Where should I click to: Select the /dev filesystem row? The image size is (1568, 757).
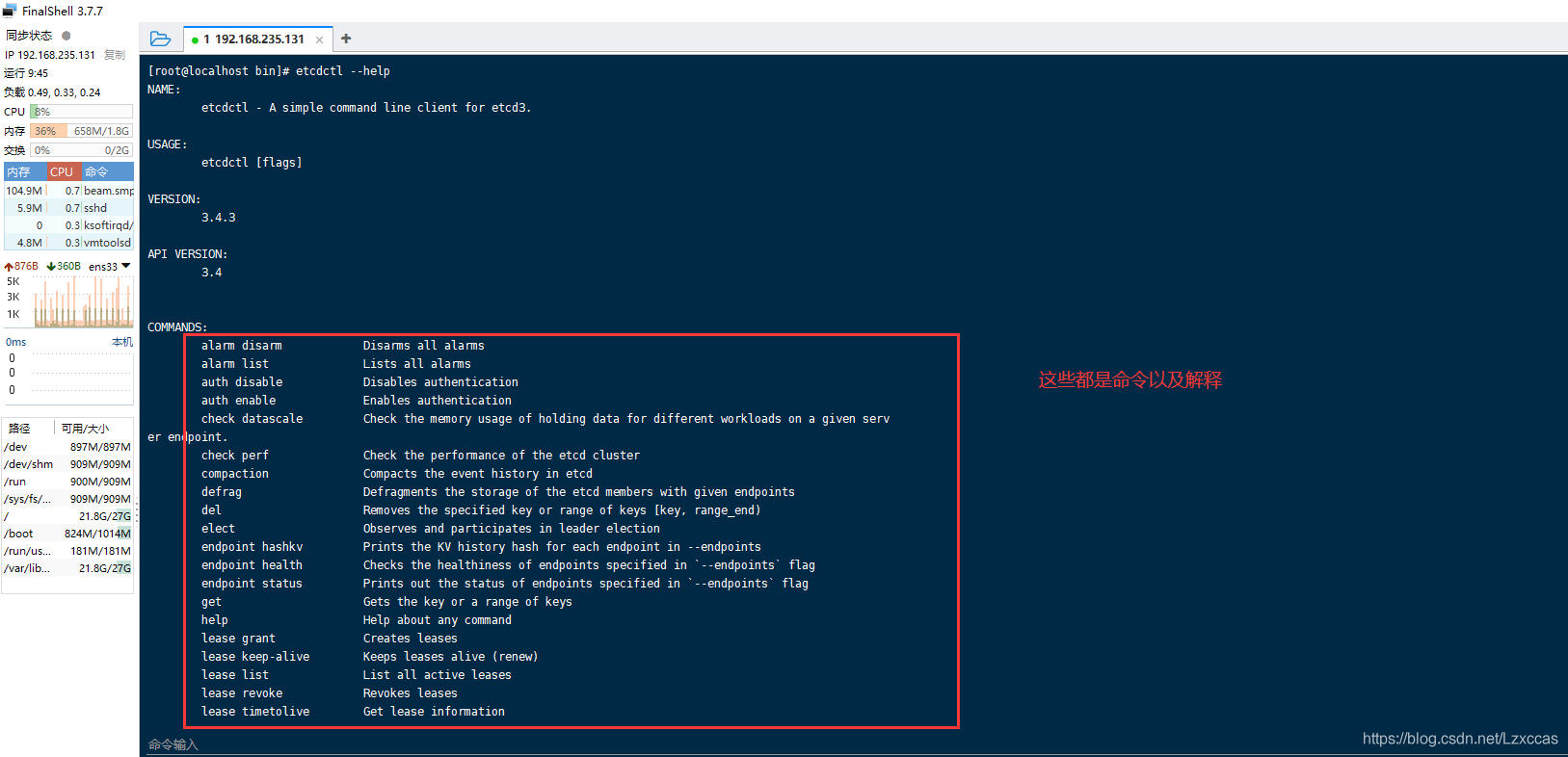tap(67, 447)
